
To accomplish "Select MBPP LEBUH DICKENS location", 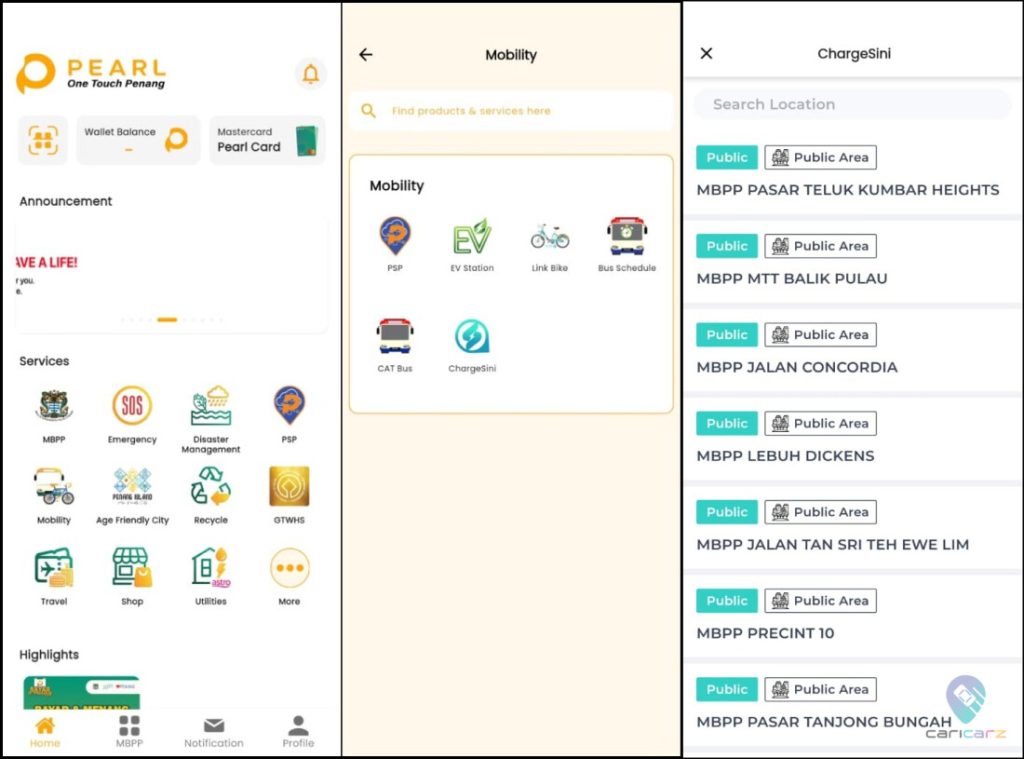I will pyautogui.click(x=853, y=439).
